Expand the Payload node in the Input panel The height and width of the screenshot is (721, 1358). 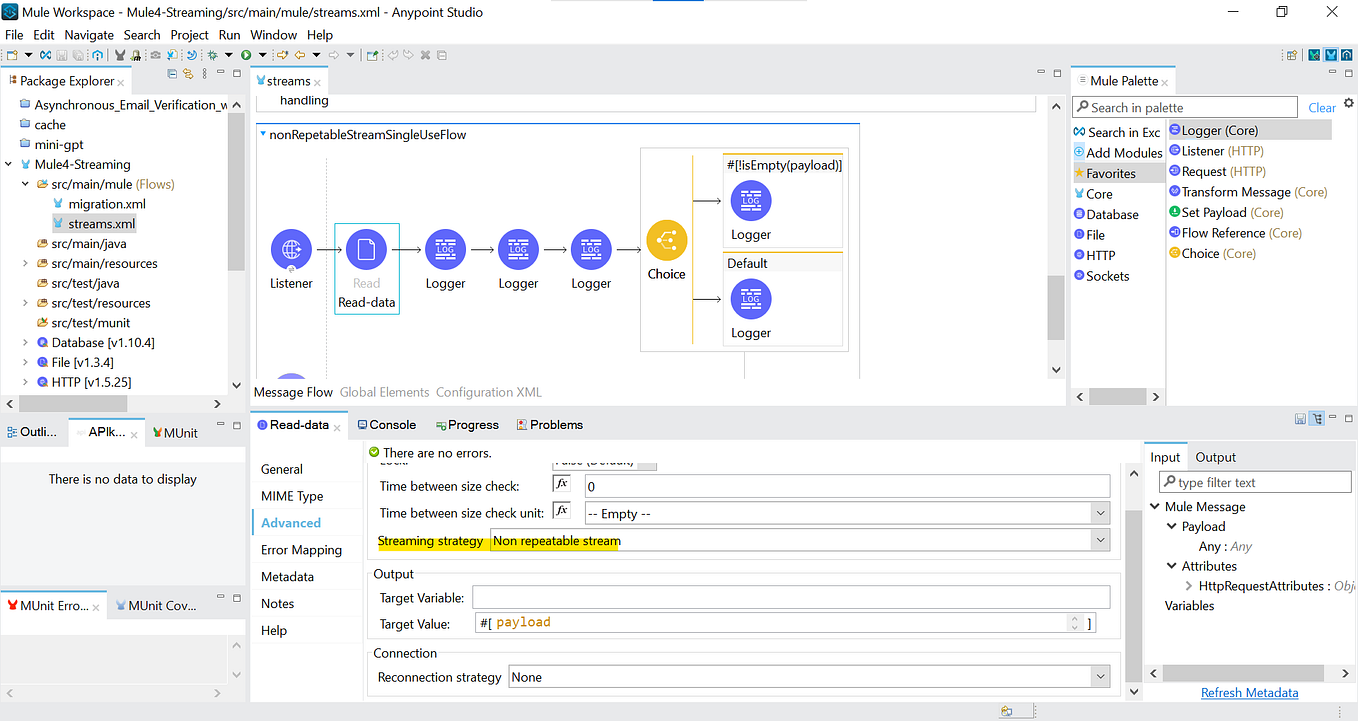click(x=1173, y=526)
